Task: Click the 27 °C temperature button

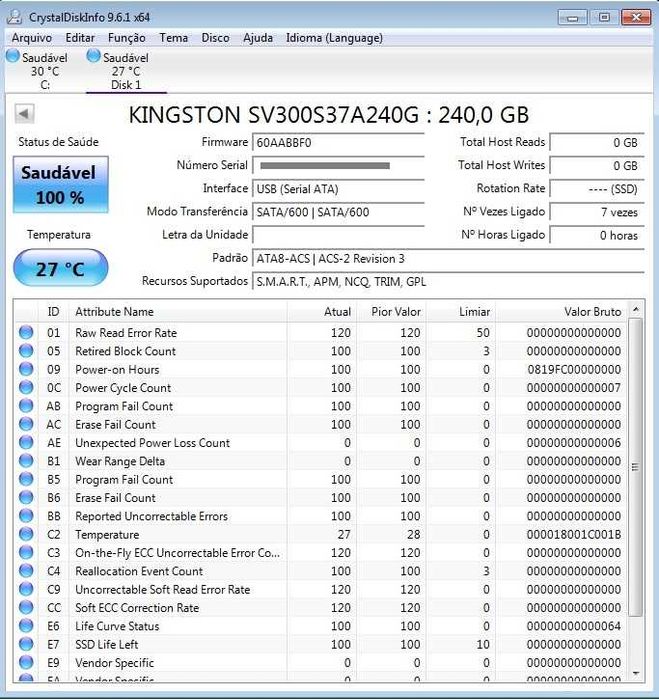Action: tap(61, 268)
